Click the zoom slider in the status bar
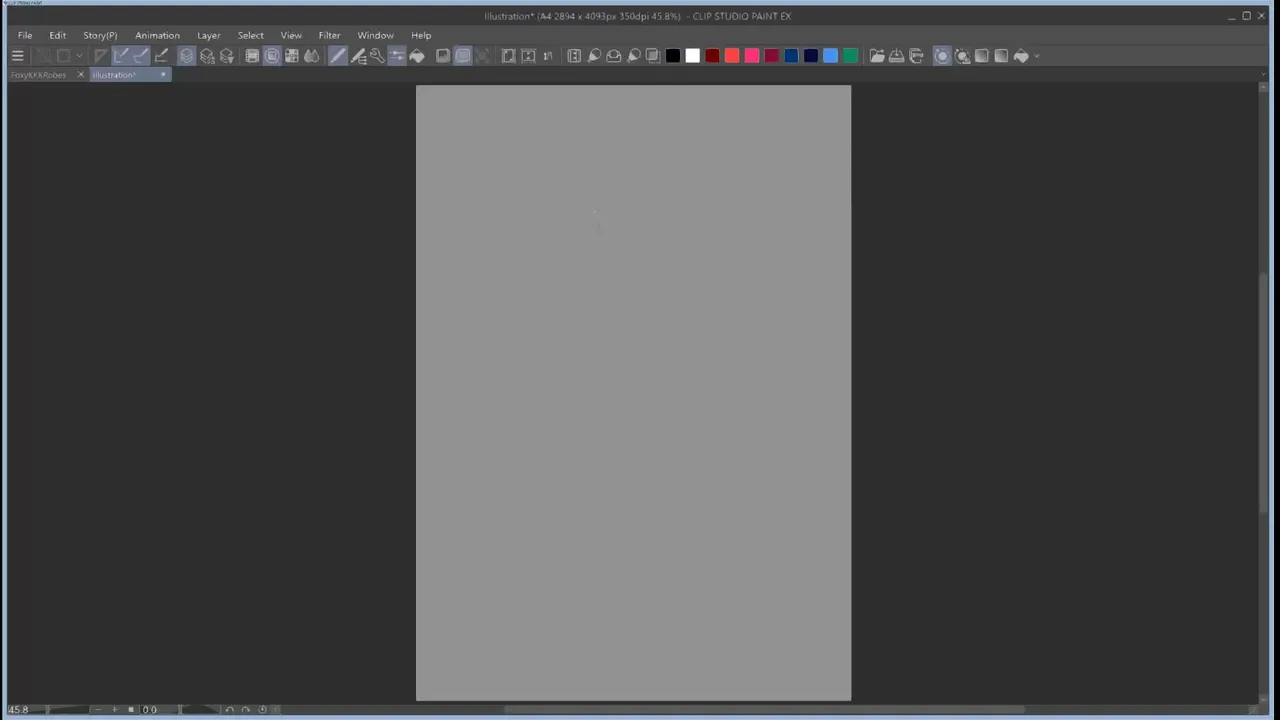 (x=68, y=710)
